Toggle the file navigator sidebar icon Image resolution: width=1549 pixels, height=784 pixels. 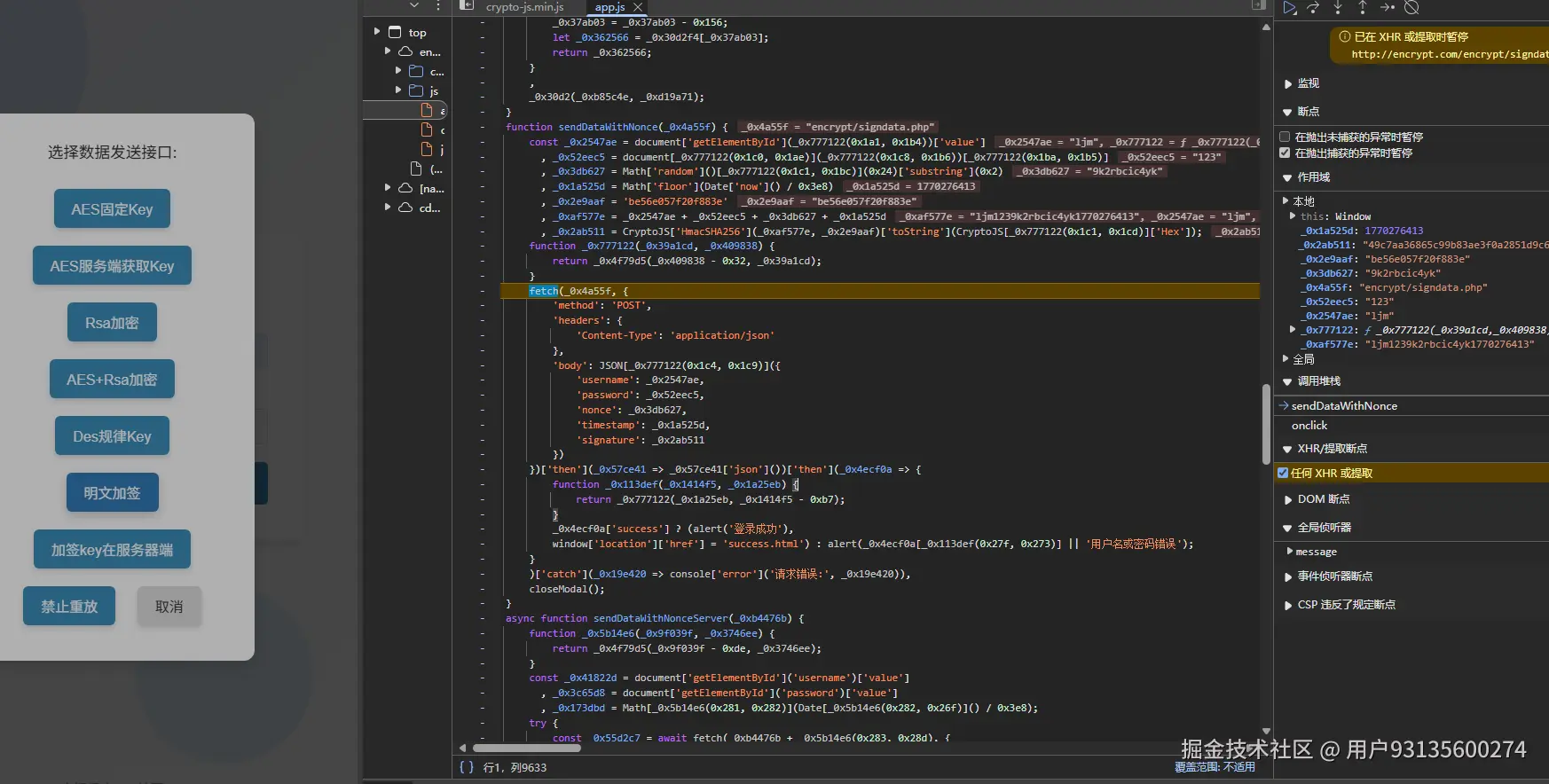tap(467, 6)
